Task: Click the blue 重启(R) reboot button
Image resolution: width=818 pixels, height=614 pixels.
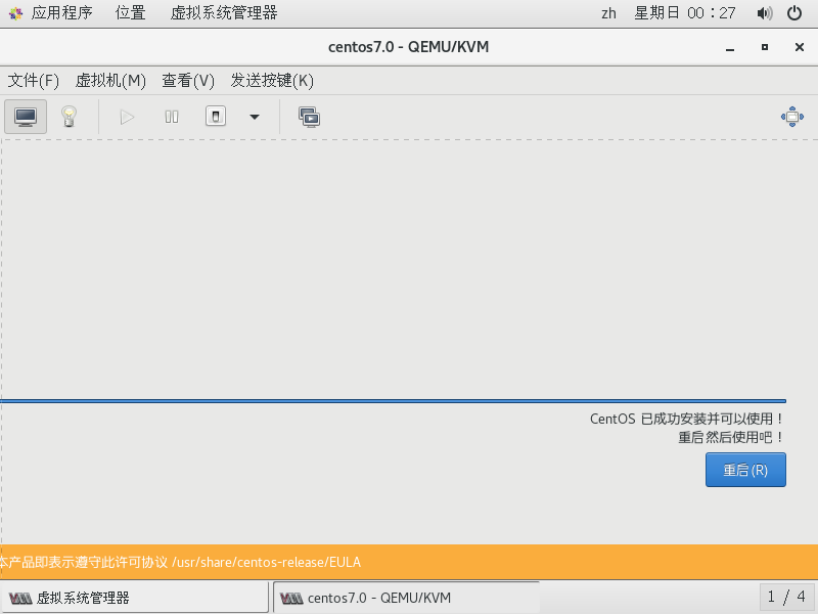Action: coord(745,469)
